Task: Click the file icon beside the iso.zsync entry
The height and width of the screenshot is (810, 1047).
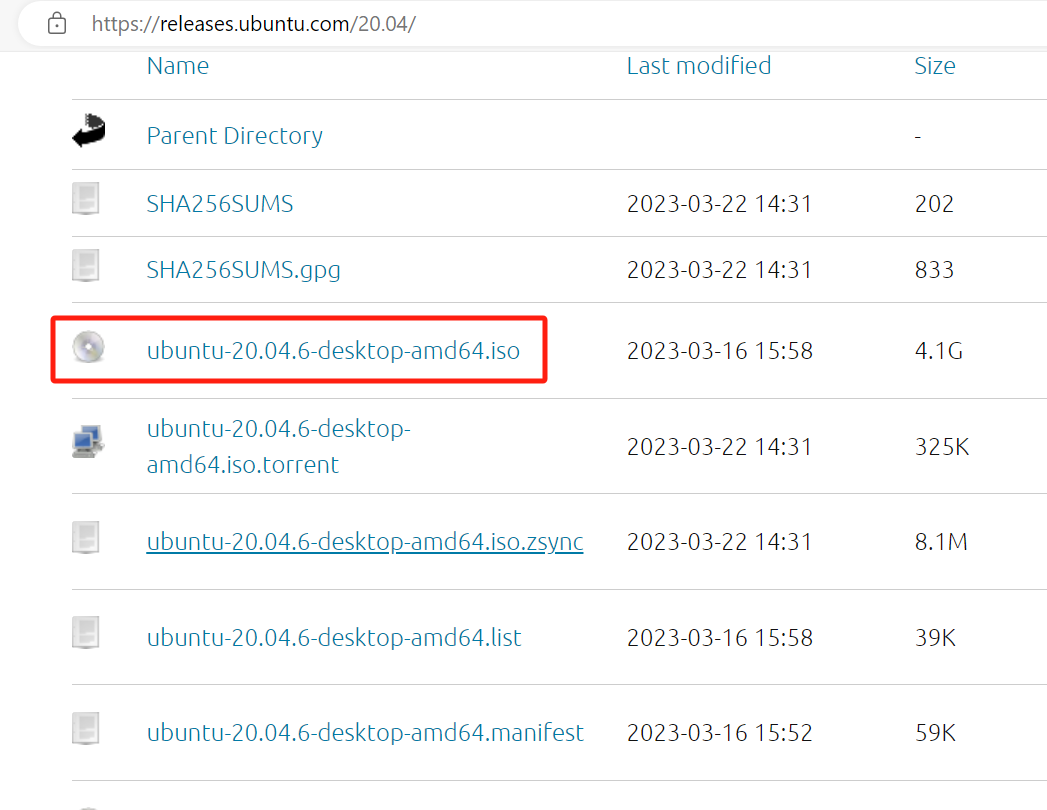Action: pyautogui.click(x=85, y=538)
